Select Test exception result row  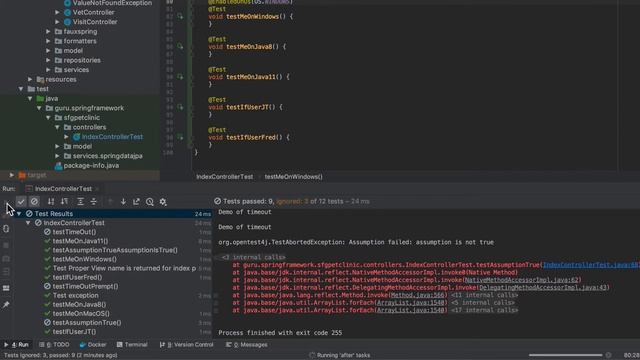[76, 296]
